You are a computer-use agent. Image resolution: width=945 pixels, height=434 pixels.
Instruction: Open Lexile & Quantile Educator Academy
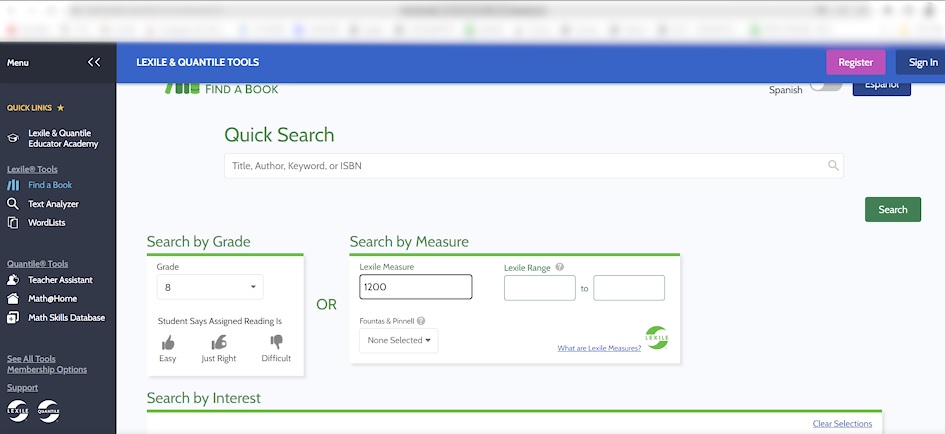(x=63, y=138)
